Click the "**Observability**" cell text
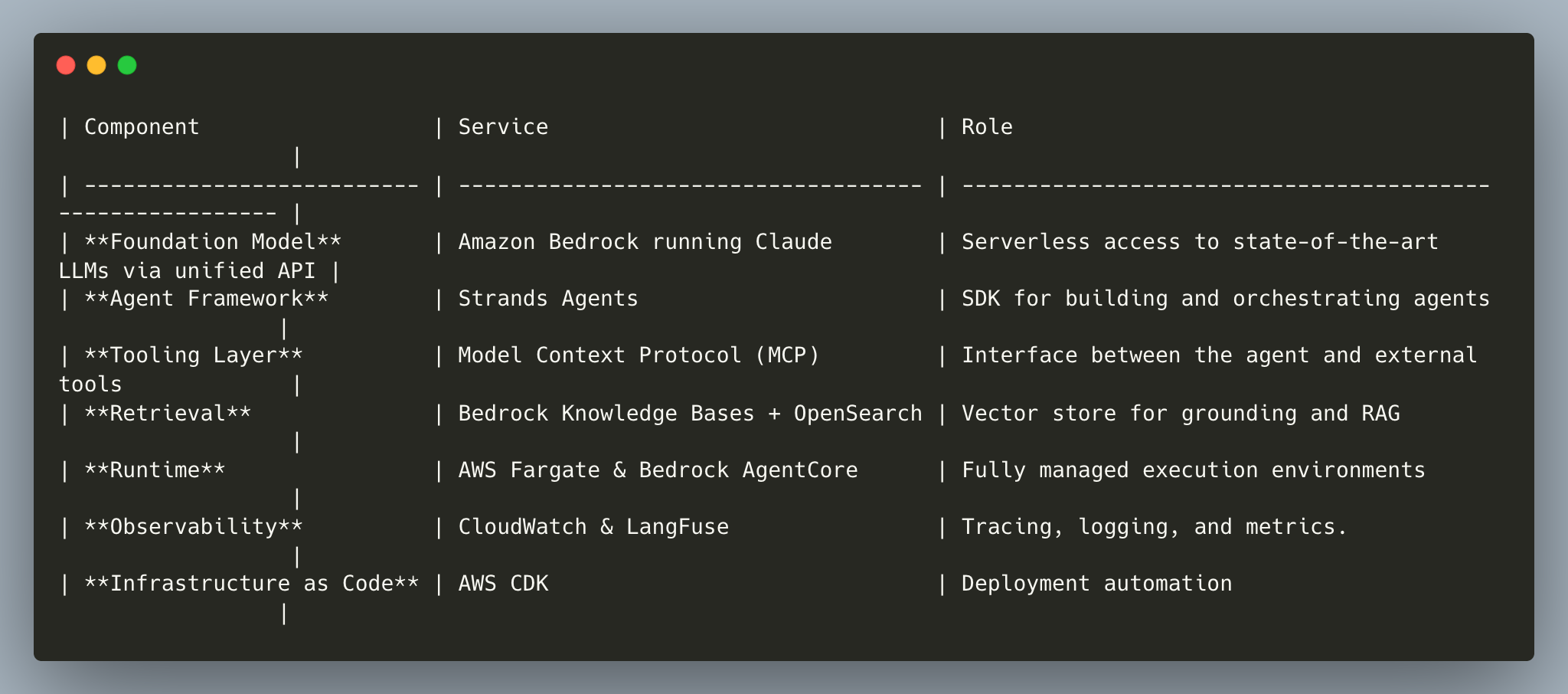 (193, 527)
